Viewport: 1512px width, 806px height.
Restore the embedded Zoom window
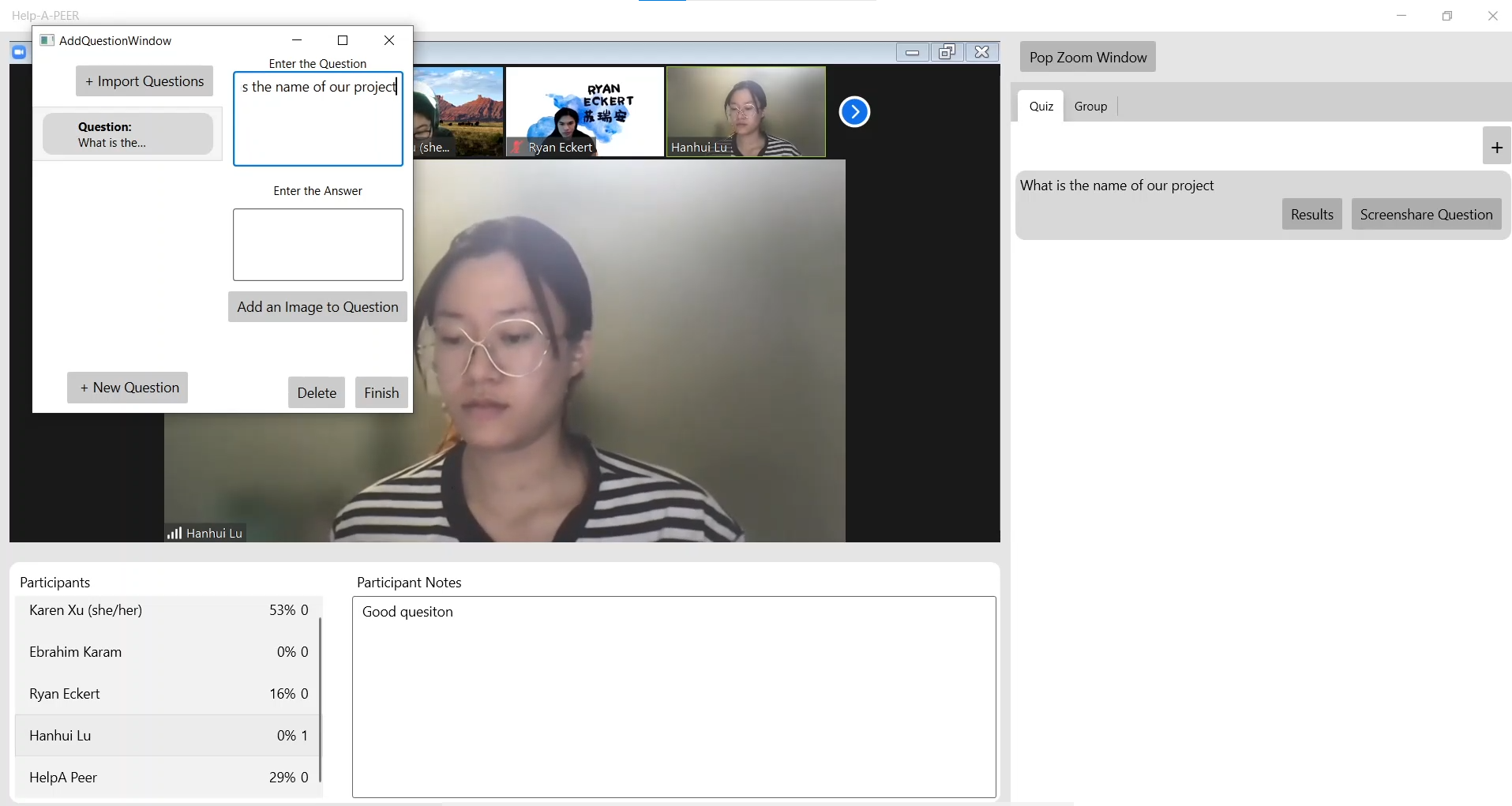[947, 52]
